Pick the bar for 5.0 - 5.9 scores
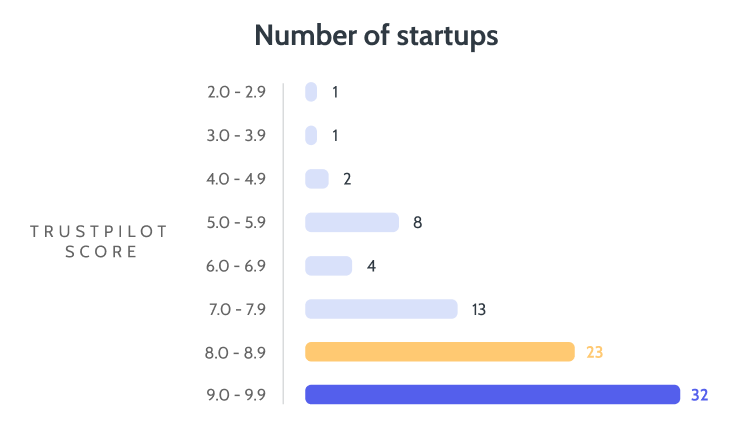 click(x=351, y=222)
